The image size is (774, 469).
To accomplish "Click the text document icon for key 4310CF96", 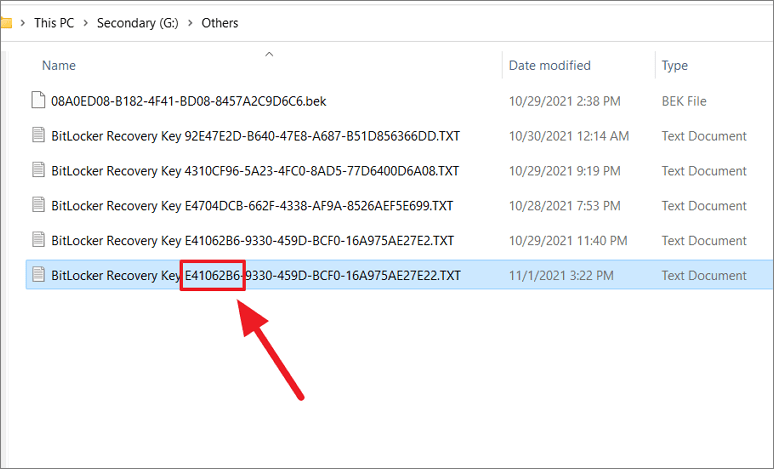I will pyautogui.click(x=38, y=170).
